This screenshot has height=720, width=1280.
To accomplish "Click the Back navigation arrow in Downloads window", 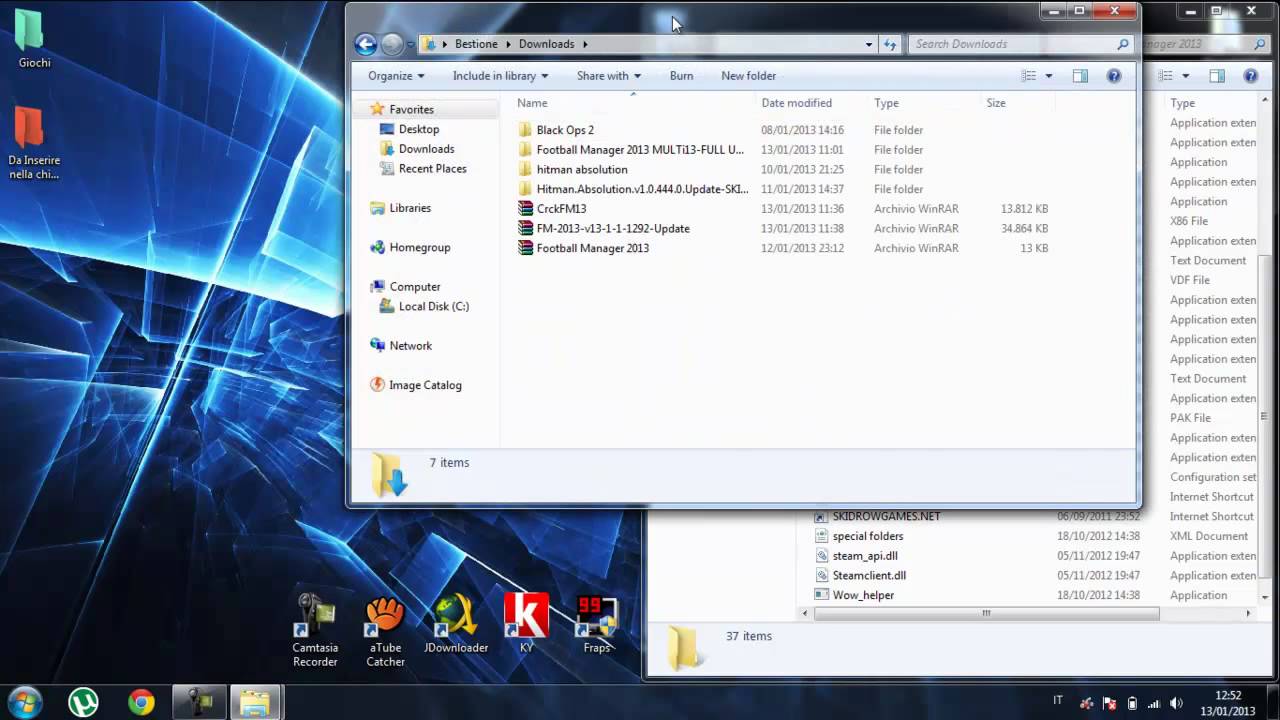I will coord(366,44).
